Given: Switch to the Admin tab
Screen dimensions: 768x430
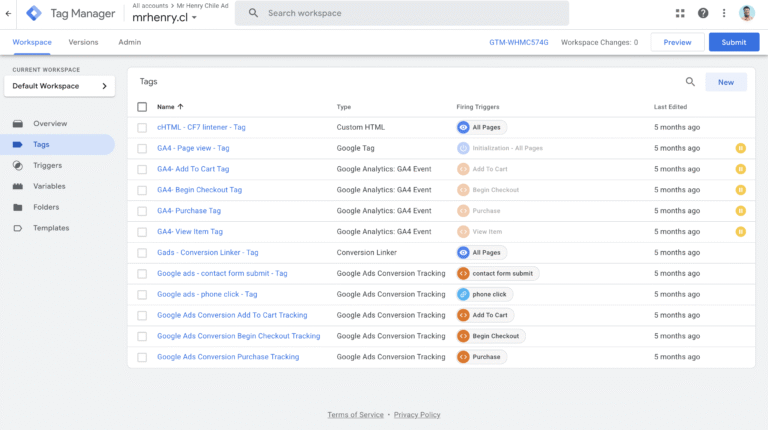Looking at the screenshot, I should tap(129, 42).
